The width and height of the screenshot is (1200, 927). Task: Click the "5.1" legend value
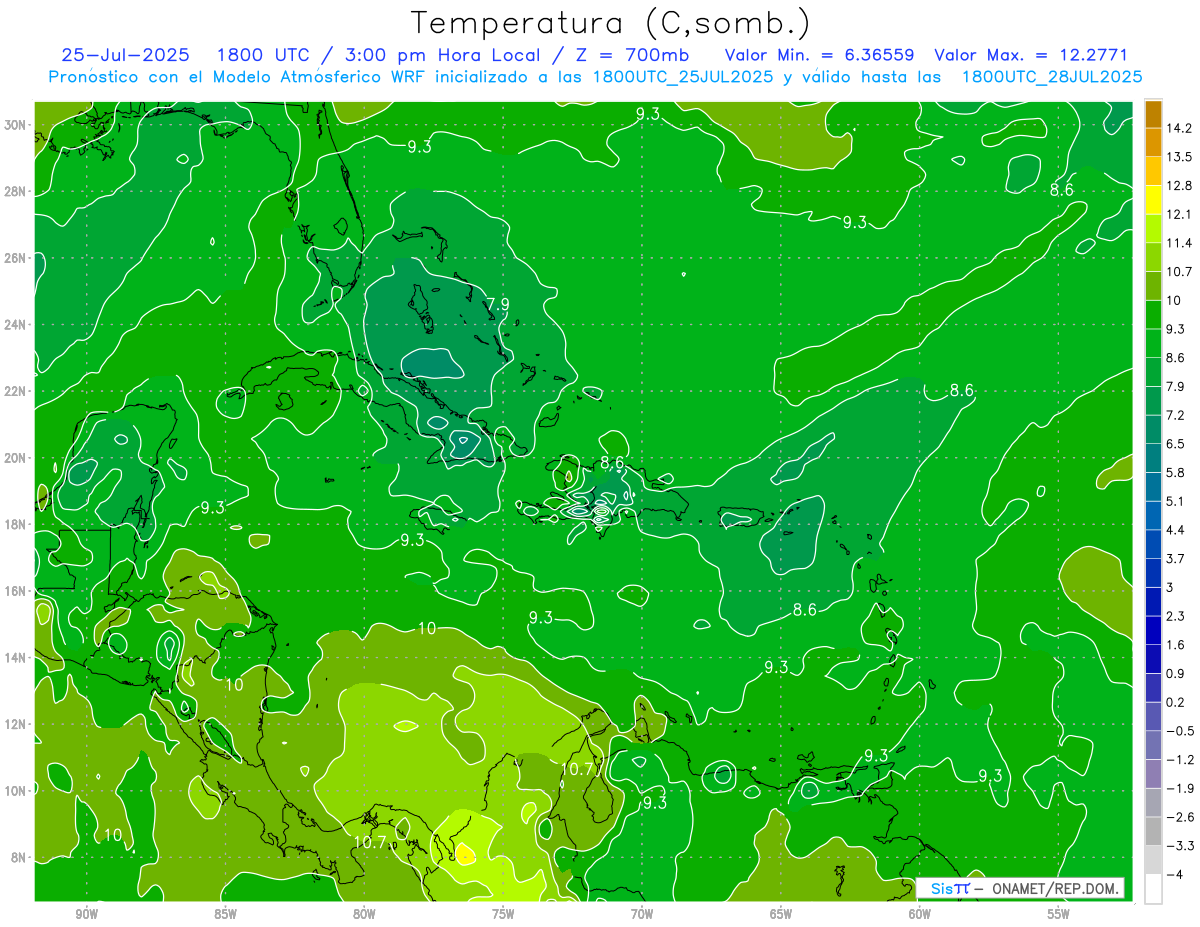pos(1175,501)
